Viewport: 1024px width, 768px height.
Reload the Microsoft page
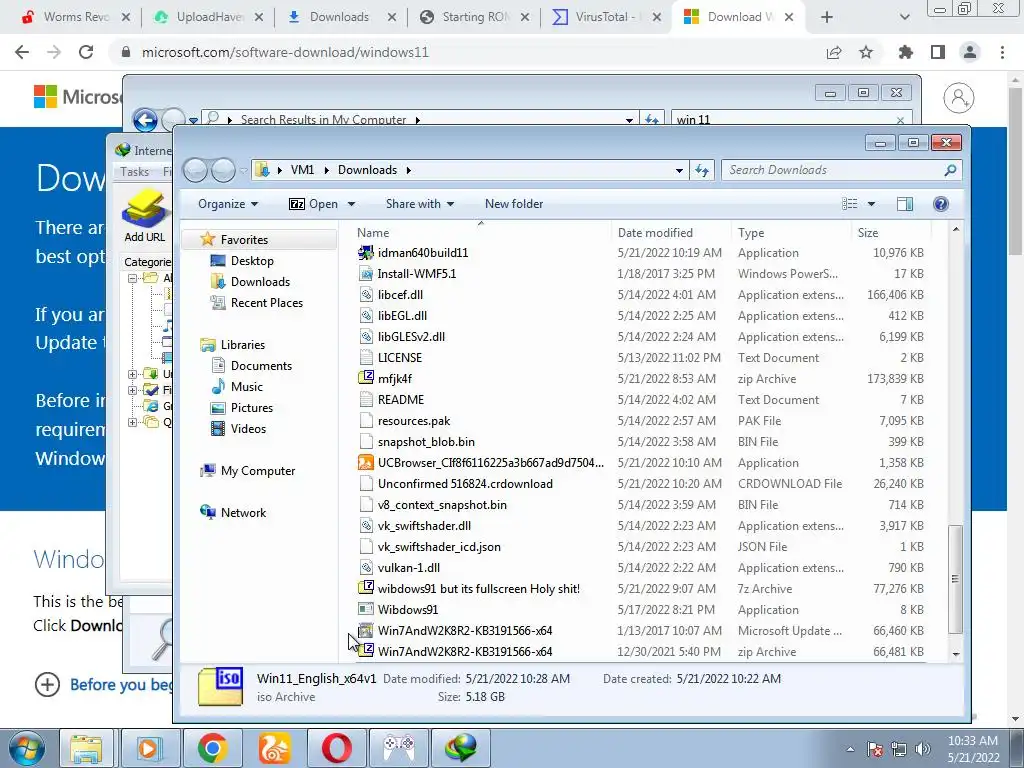(x=86, y=52)
